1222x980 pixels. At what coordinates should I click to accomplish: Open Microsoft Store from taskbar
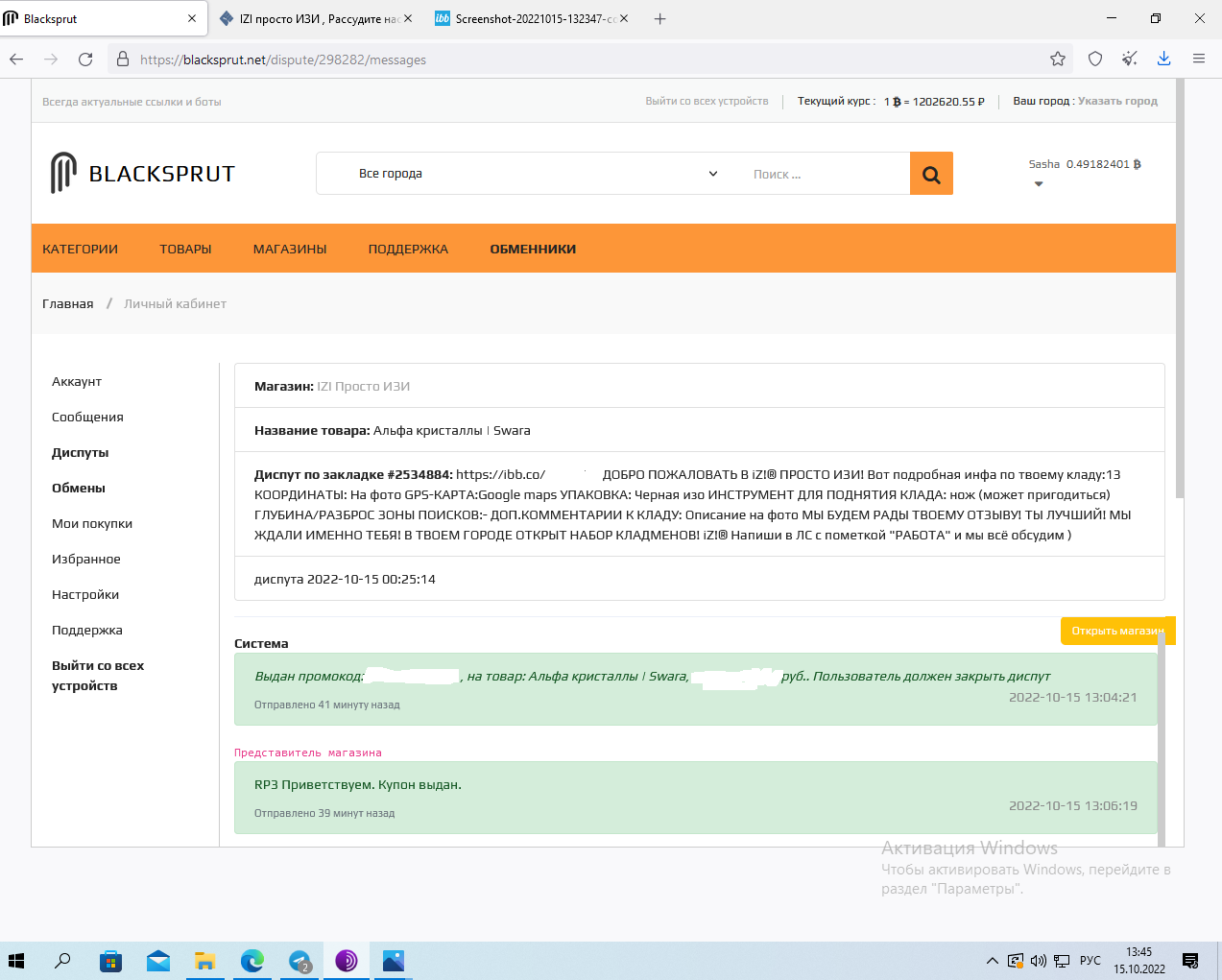pos(111,961)
